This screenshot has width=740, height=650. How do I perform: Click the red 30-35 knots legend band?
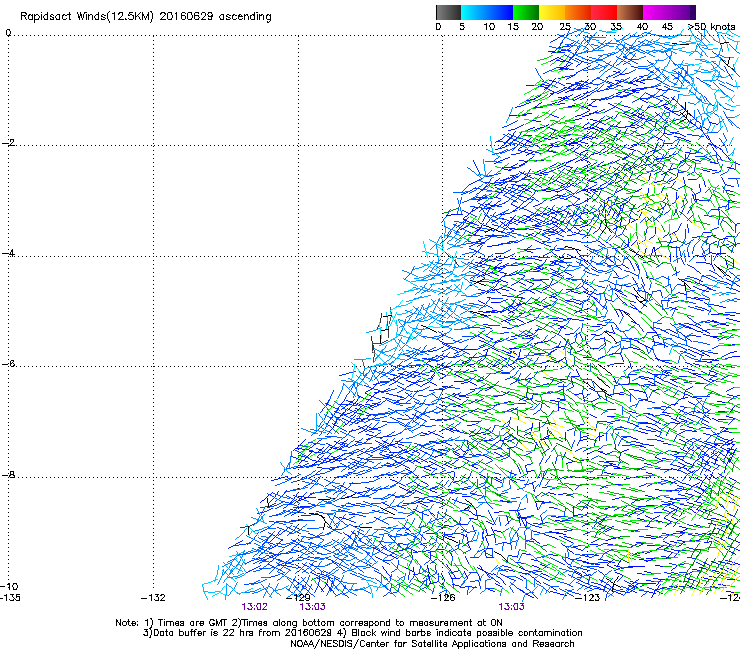tap(604, 12)
